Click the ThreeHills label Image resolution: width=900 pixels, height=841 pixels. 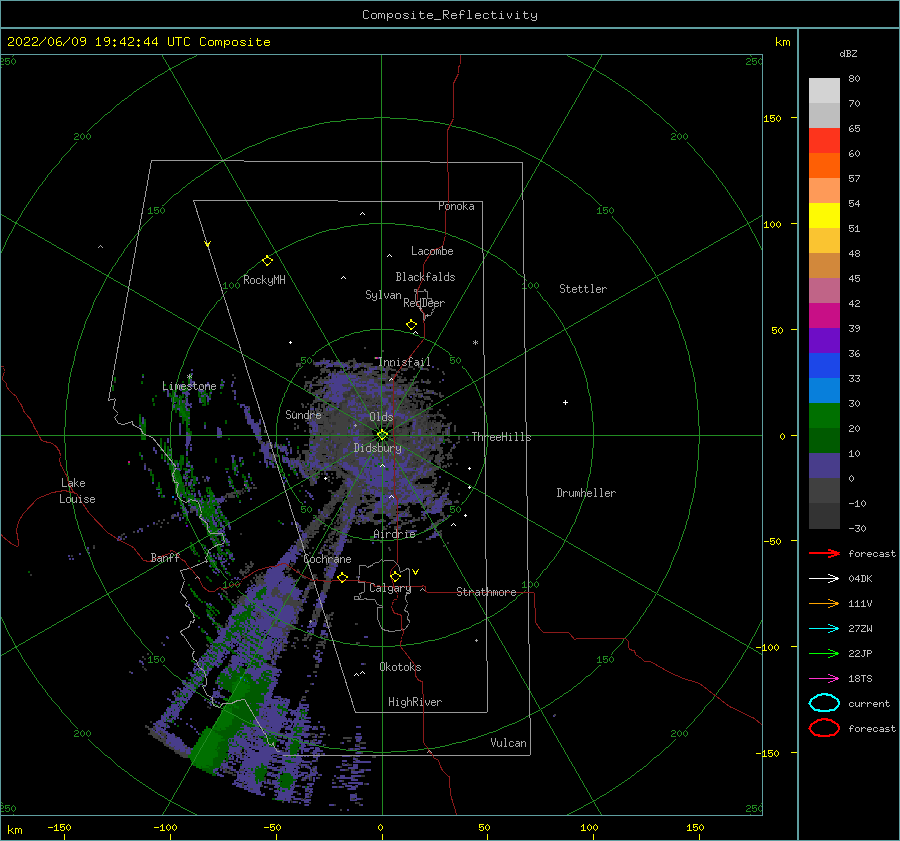pyautogui.click(x=501, y=437)
